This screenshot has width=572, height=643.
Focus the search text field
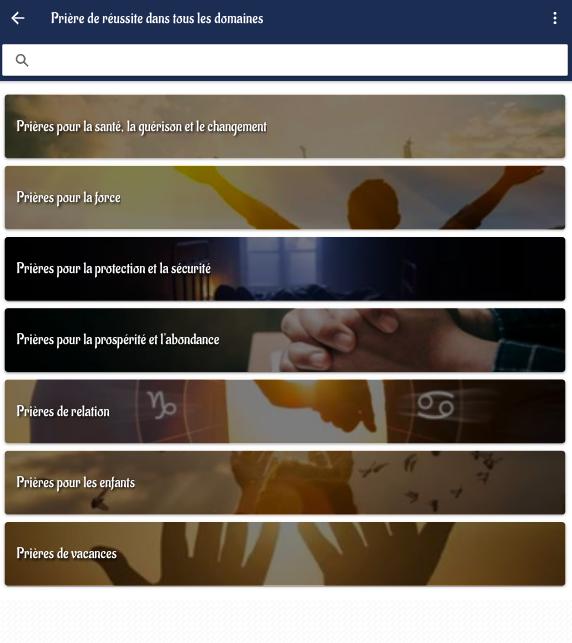pyautogui.click(x=285, y=60)
